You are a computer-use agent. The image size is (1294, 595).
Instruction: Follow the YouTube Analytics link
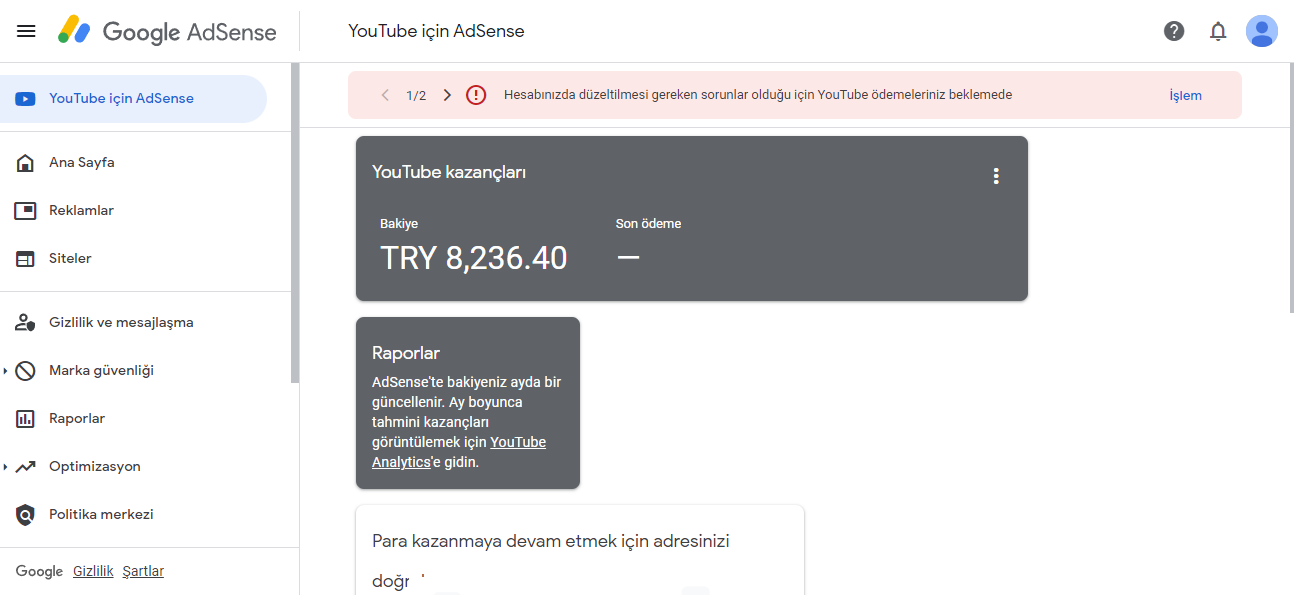[x=459, y=452]
